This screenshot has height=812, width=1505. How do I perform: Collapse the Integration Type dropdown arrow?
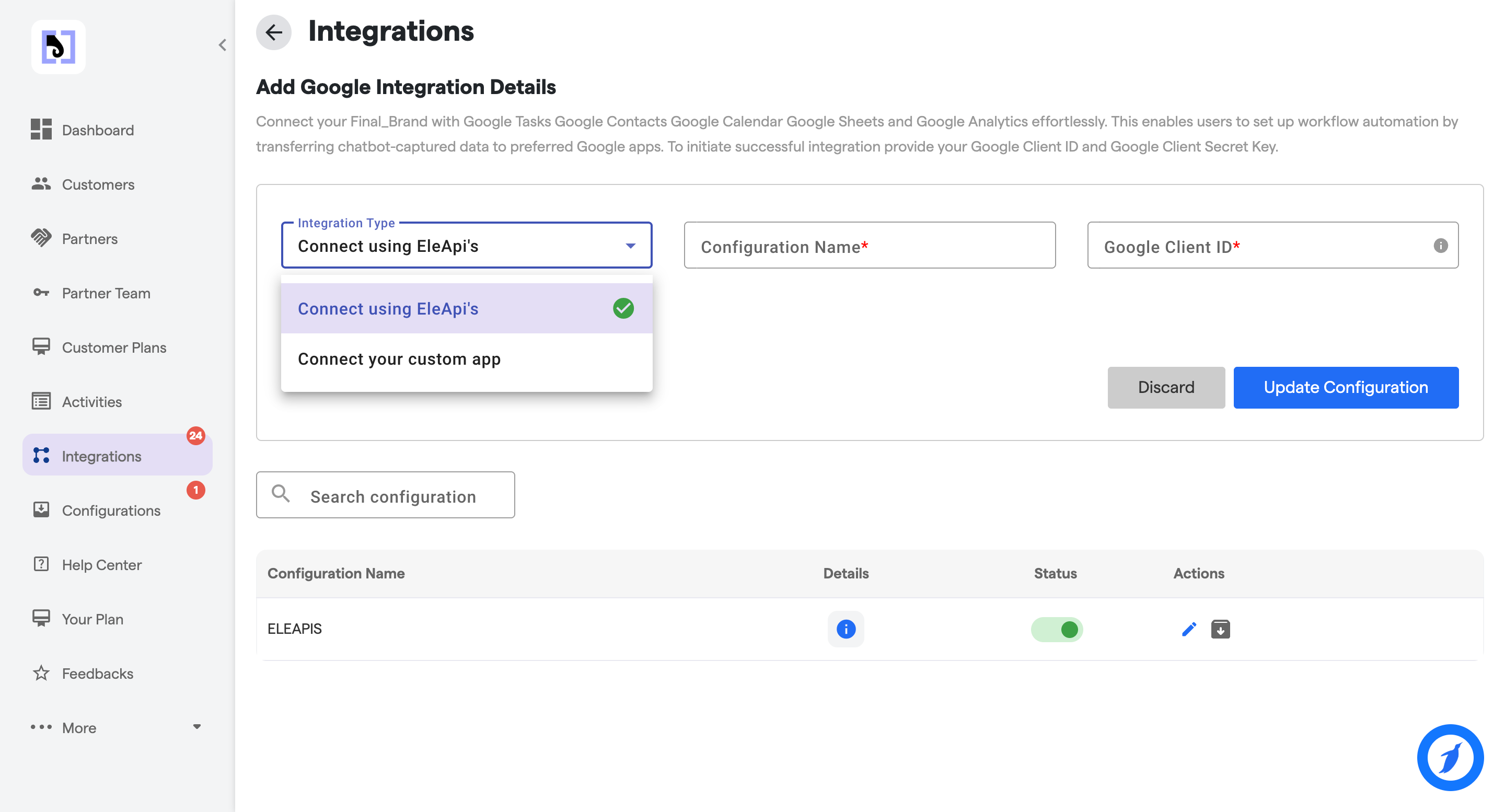point(630,246)
